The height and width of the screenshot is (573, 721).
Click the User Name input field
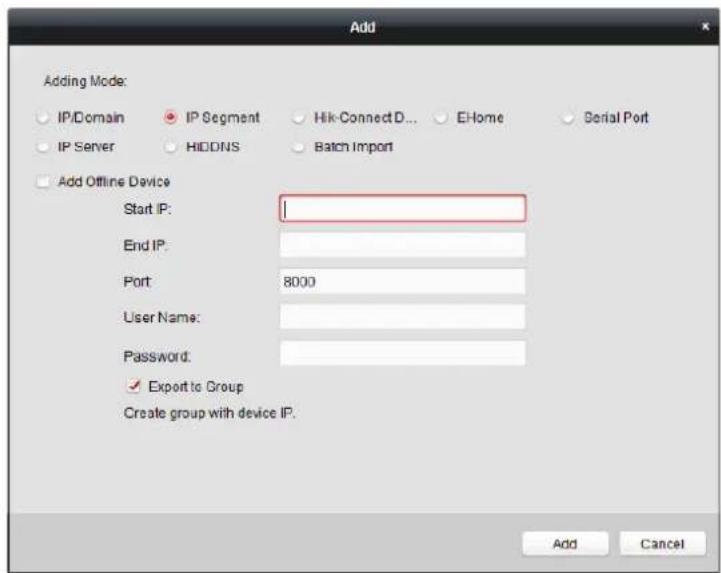pyautogui.click(x=402, y=317)
